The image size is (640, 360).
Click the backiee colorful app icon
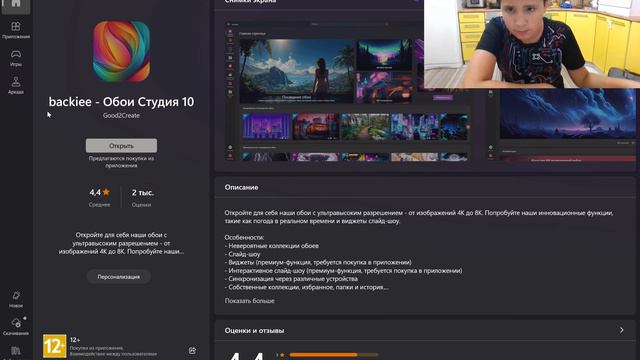121,51
